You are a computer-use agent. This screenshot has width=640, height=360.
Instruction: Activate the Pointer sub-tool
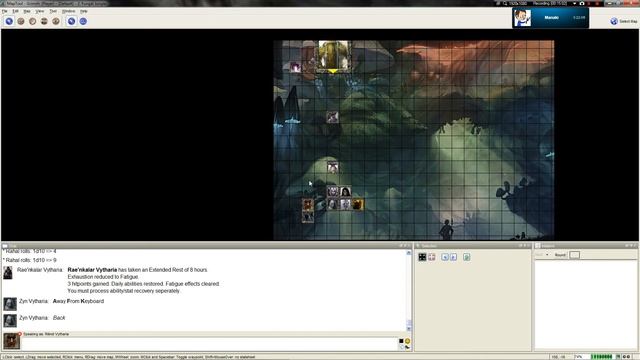71,21
